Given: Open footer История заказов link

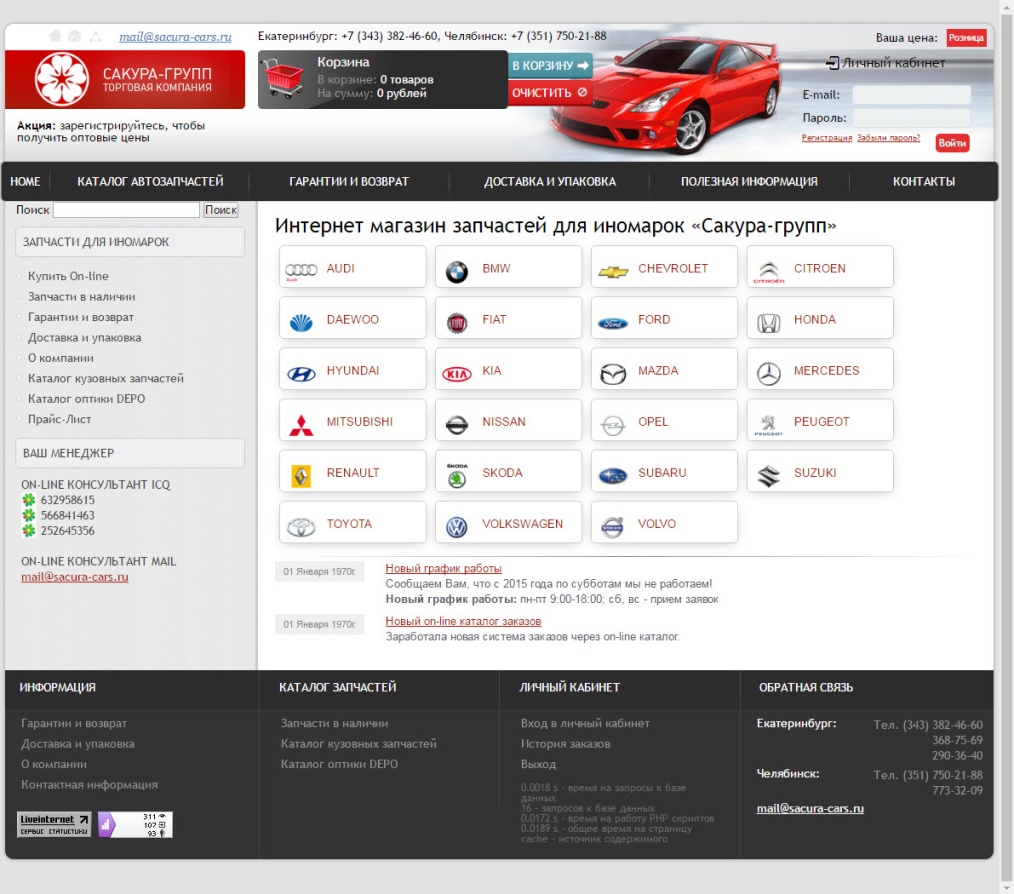Looking at the screenshot, I should point(566,744).
